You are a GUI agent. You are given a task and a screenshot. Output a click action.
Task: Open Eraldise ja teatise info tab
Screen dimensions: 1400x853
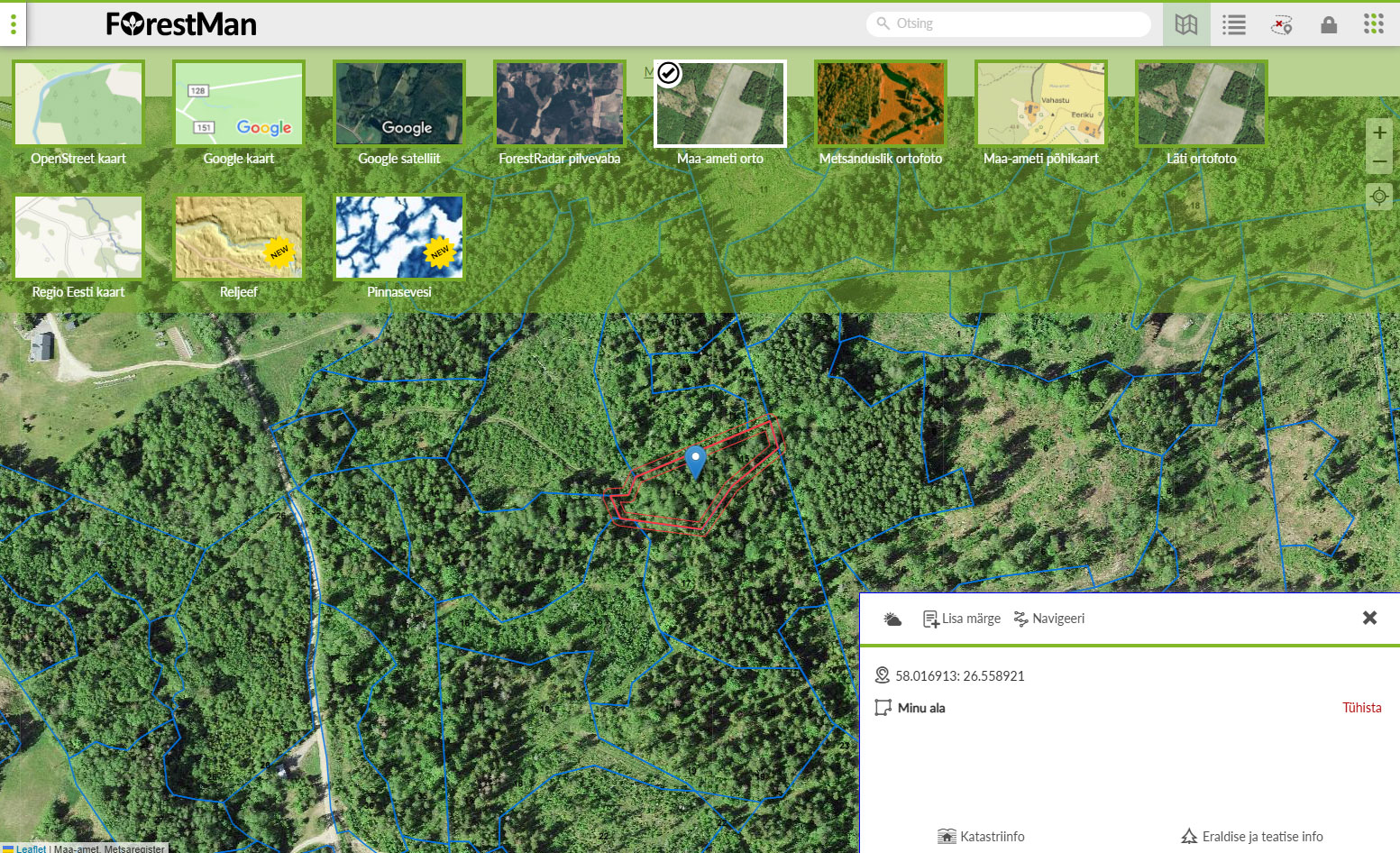[1252, 836]
